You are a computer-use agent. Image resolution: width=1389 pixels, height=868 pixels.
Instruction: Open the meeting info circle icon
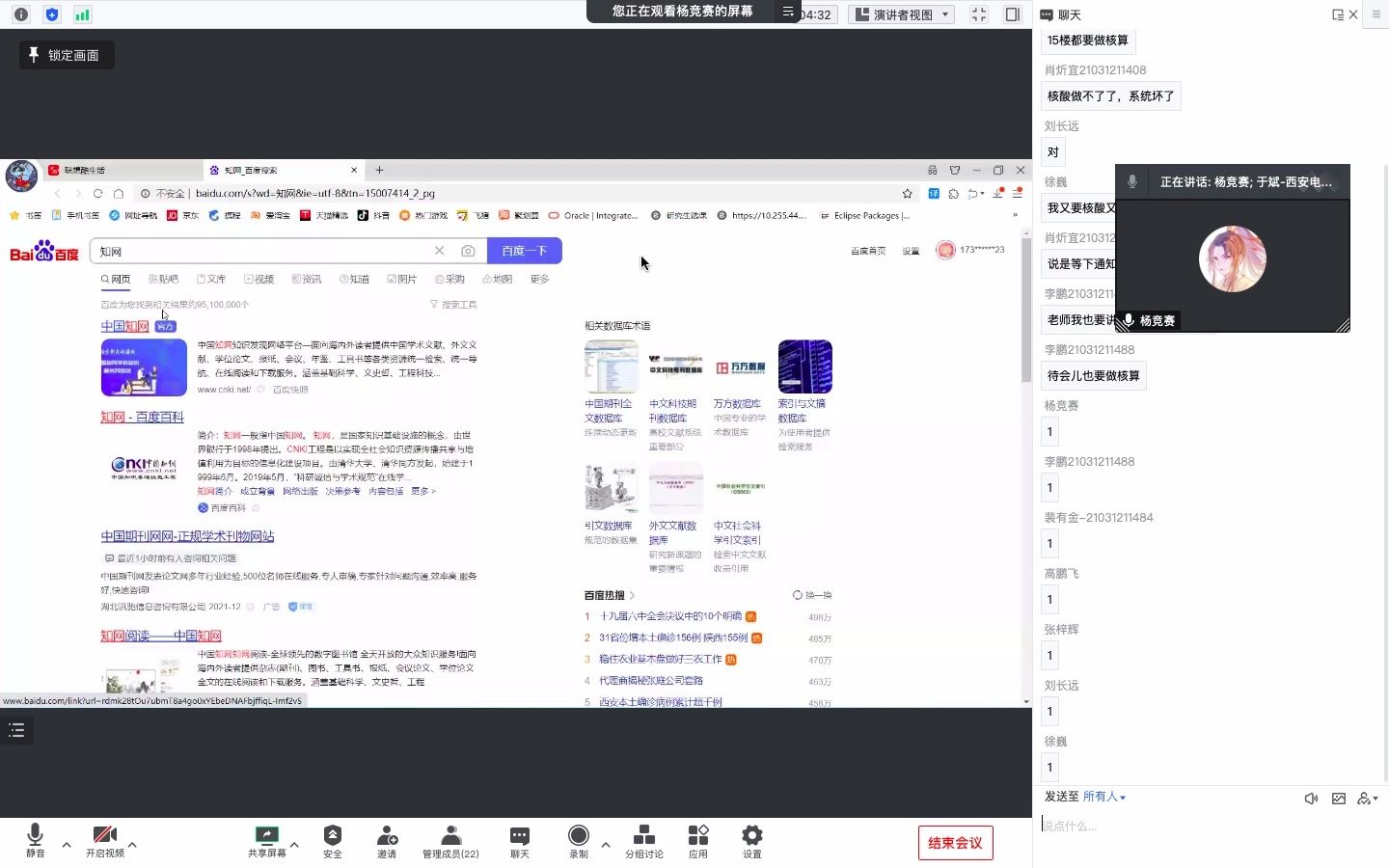coord(21,14)
